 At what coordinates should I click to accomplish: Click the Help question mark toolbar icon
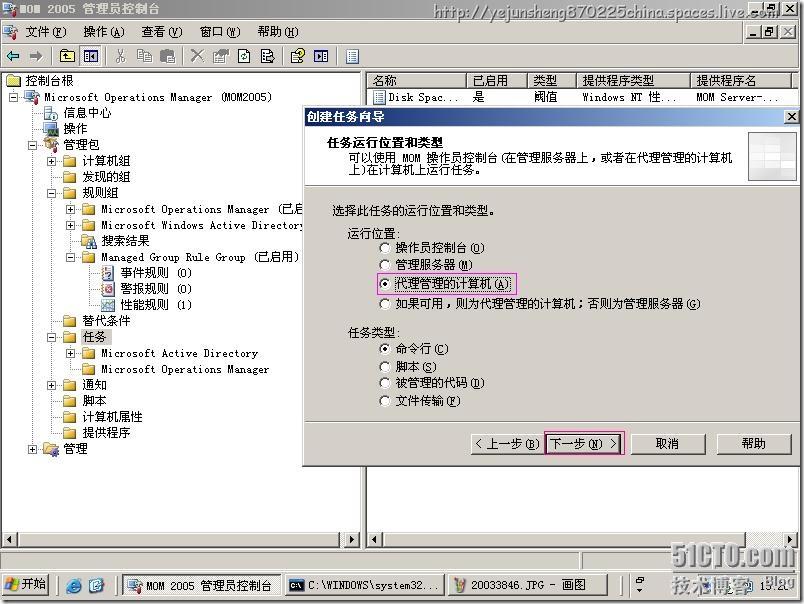click(297, 56)
